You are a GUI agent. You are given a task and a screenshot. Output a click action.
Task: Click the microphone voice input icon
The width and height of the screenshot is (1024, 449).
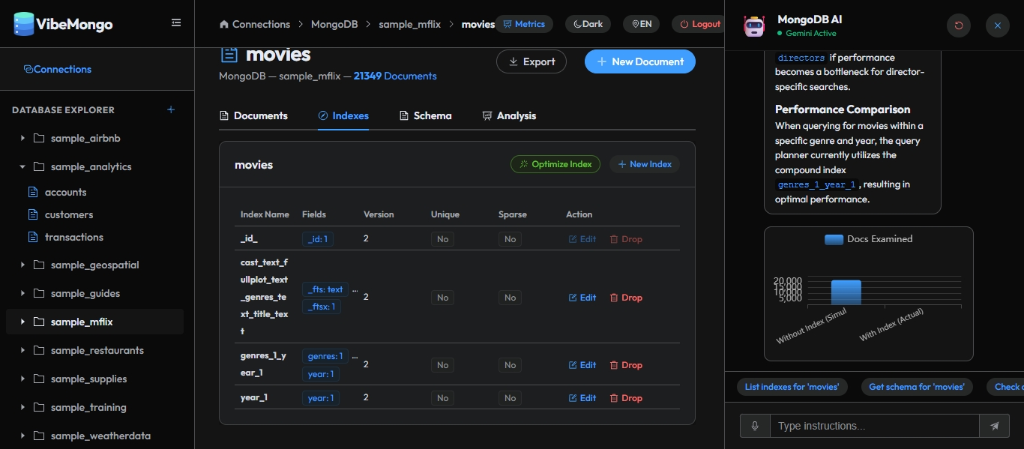755,426
